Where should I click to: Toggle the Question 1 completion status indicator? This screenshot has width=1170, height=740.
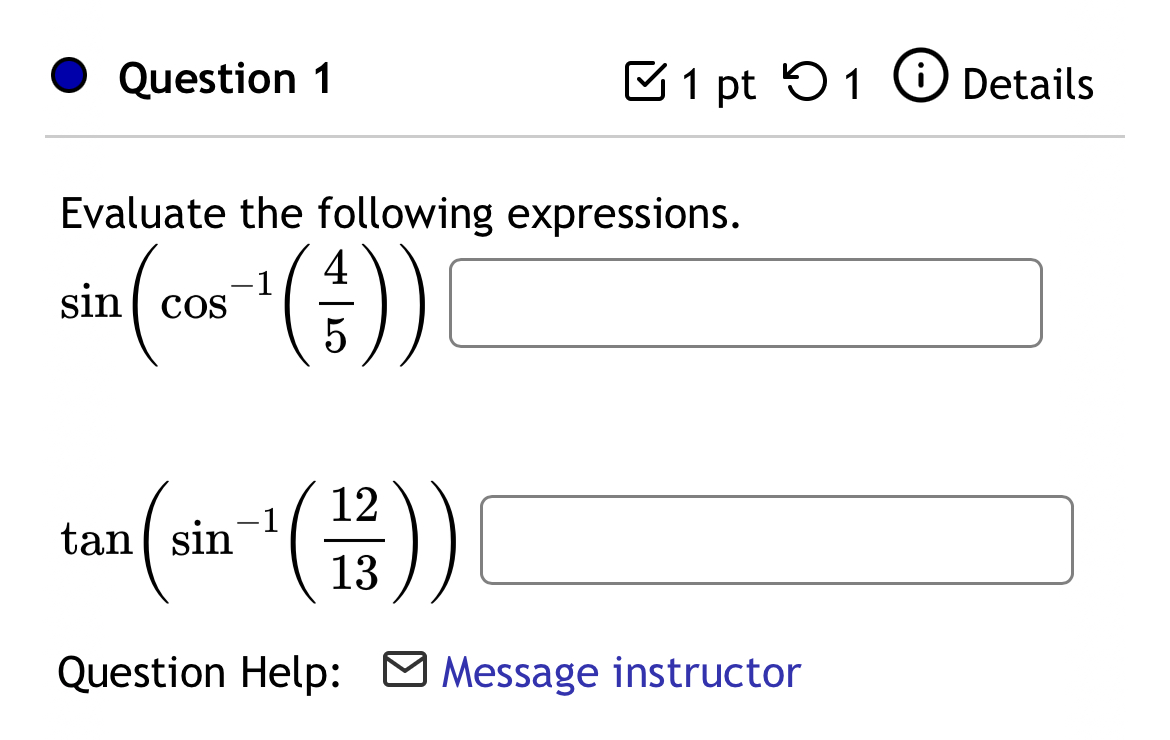click(x=69, y=75)
